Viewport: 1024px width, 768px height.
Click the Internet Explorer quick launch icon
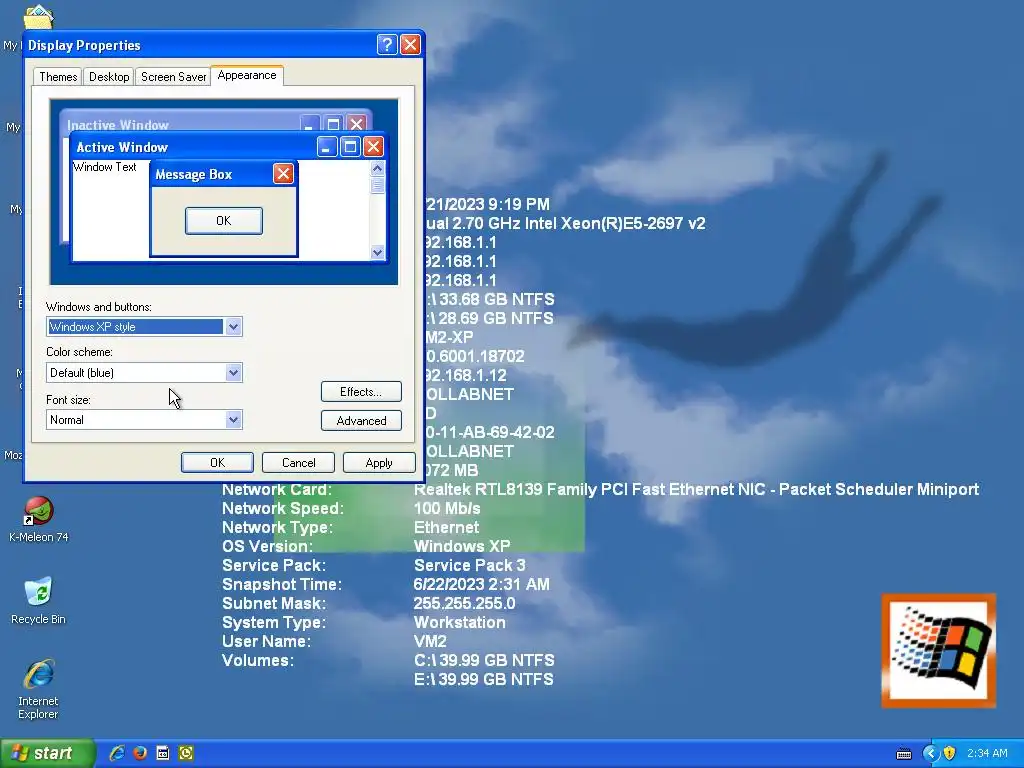[x=117, y=753]
